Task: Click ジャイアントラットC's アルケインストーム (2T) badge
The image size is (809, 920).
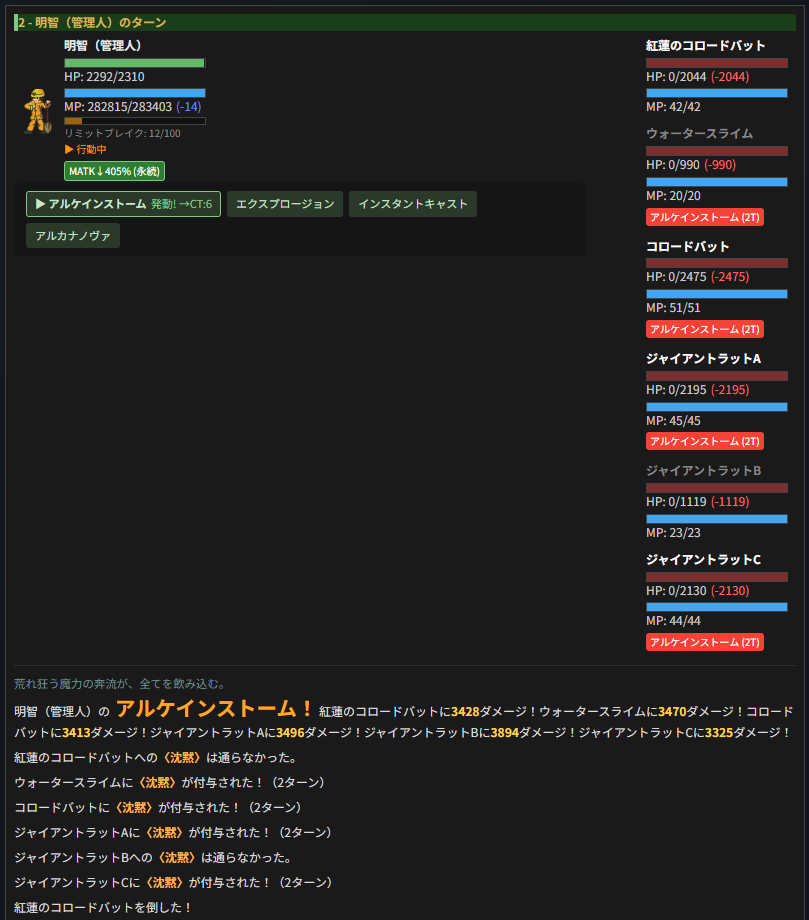Action: click(704, 642)
